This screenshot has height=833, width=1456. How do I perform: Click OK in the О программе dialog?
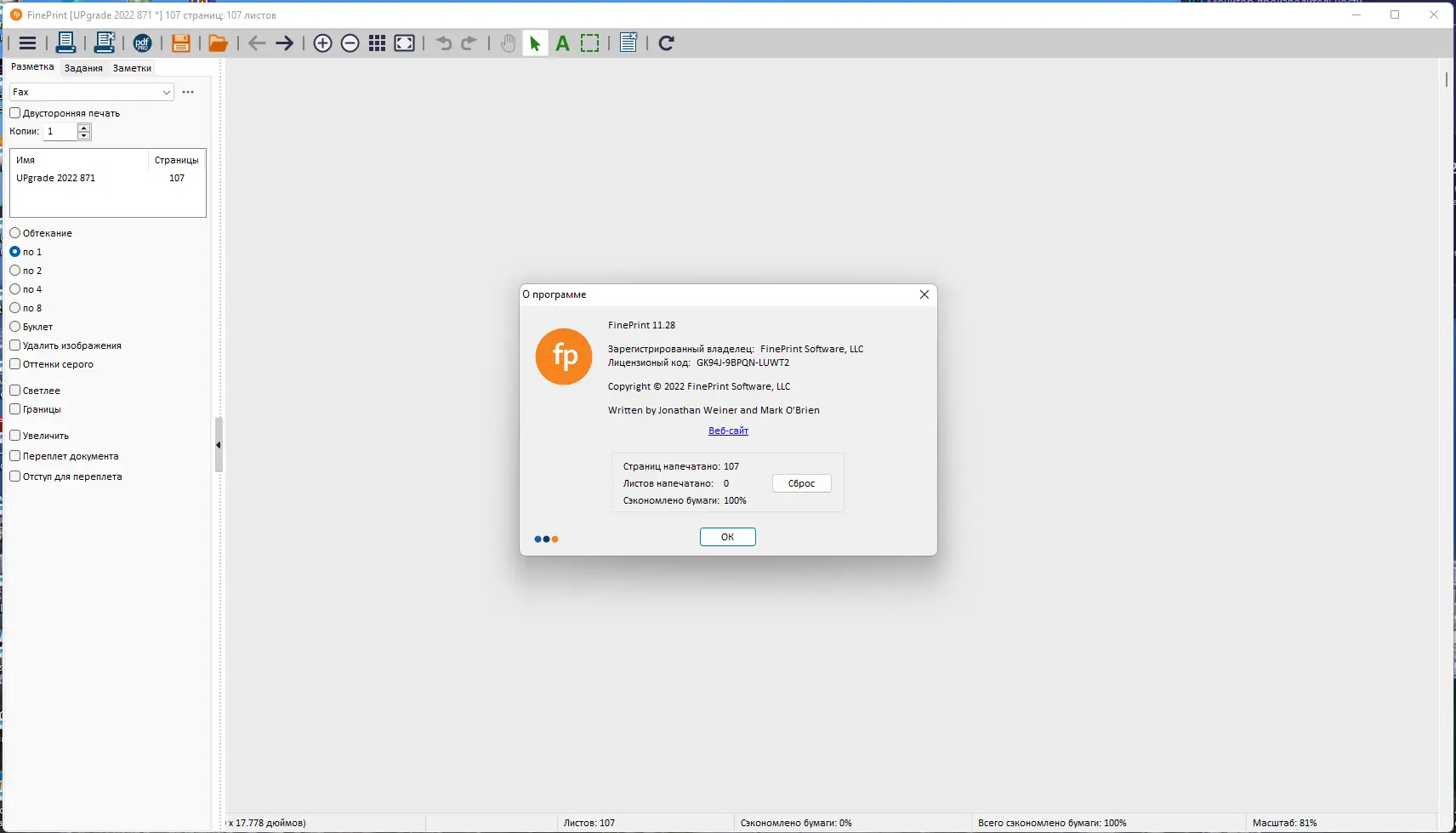point(727,537)
